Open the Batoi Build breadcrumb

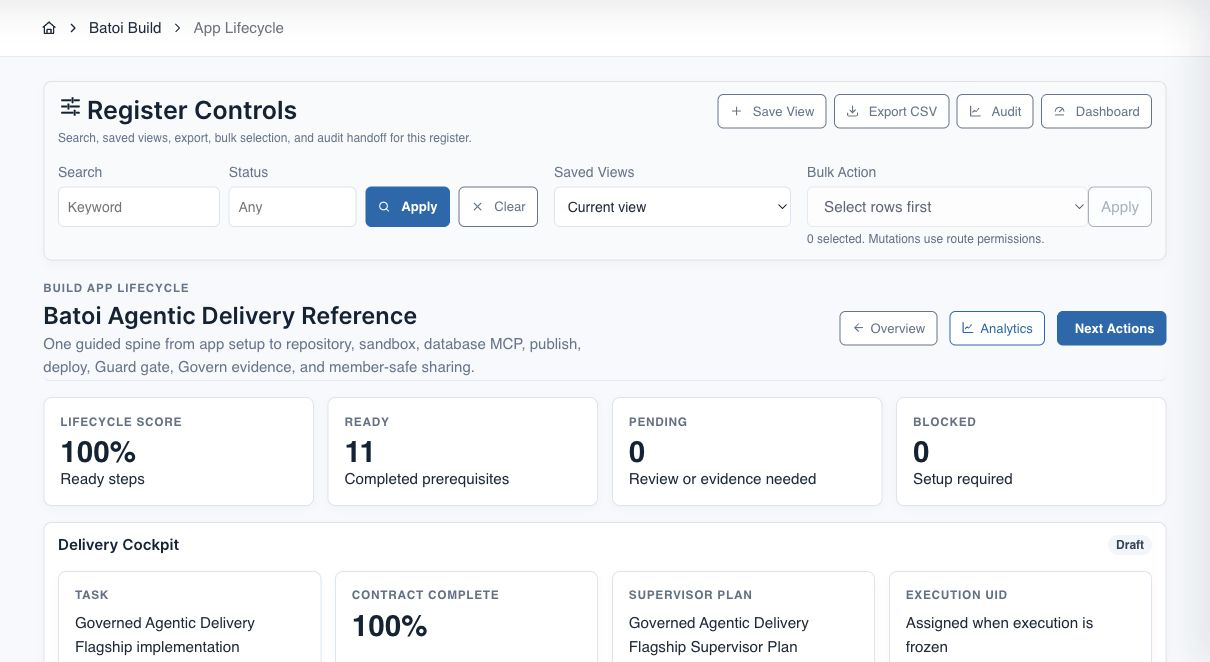tap(125, 28)
